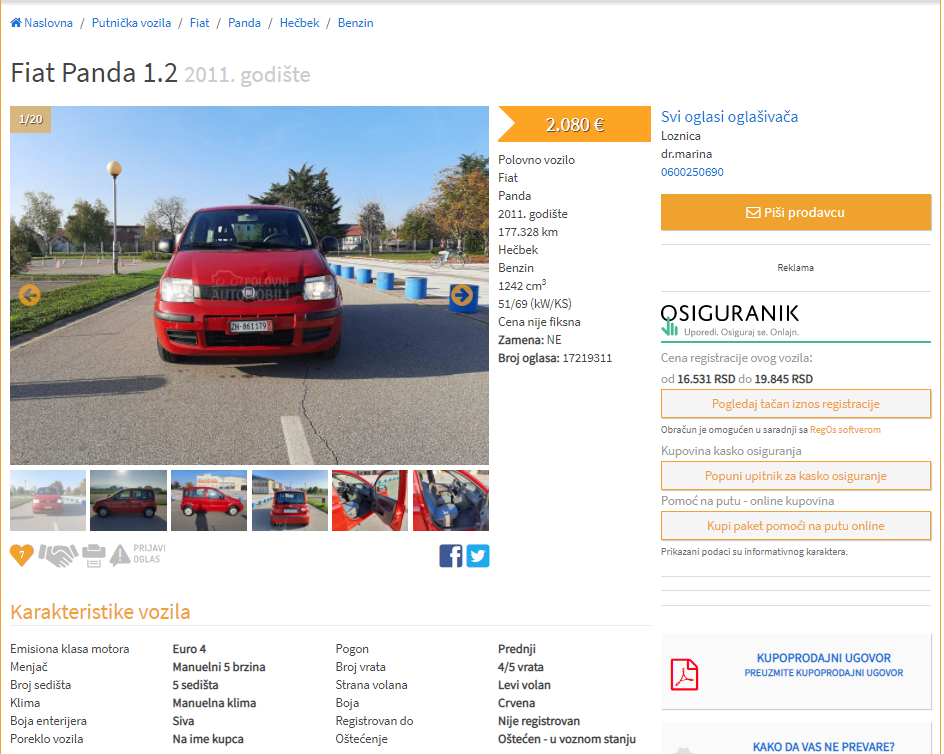
Task: Select second thumbnail showing car side view
Action: pyautogui.click(x=128, y=500)
